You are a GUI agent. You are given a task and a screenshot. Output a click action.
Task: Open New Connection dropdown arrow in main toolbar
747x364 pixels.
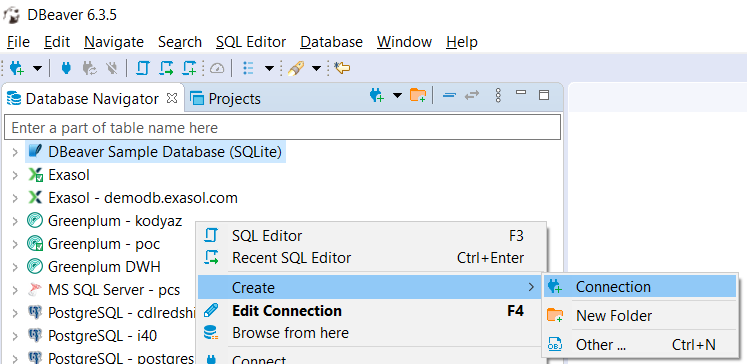[x=37, y=69]
